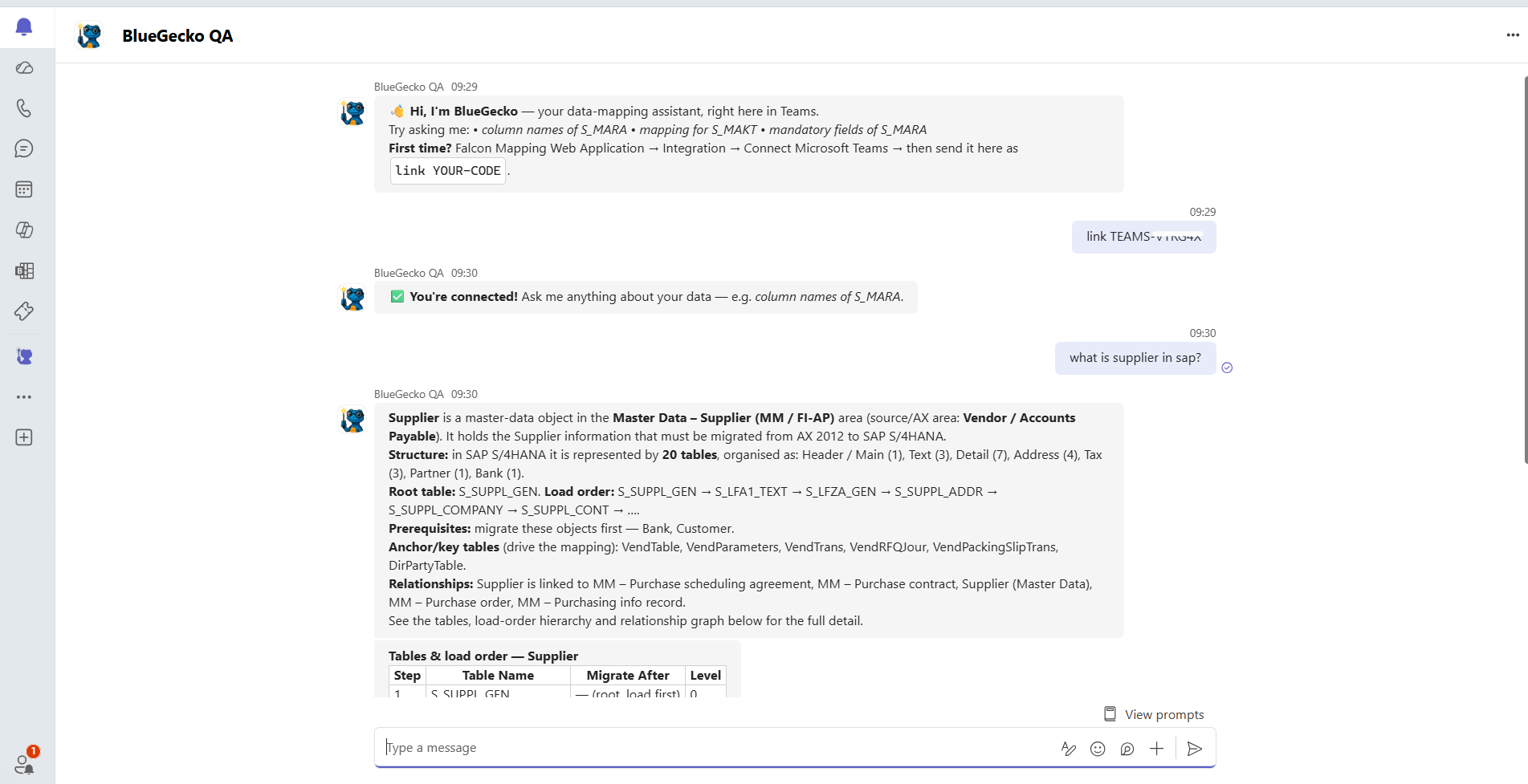Open the people icon with notification badge
Screen dimensions: 1528x784
[x=24, y=762]
